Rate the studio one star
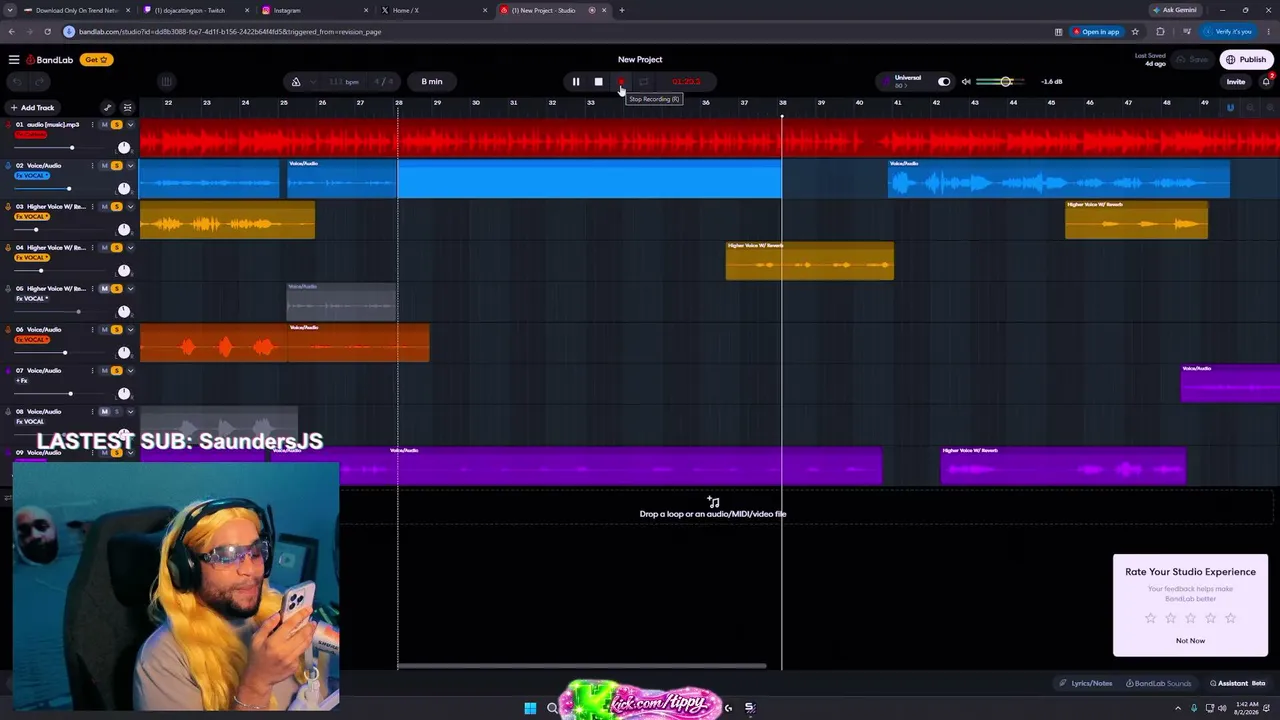Screen dimensions: 1280x720 tap(1150, 618)
